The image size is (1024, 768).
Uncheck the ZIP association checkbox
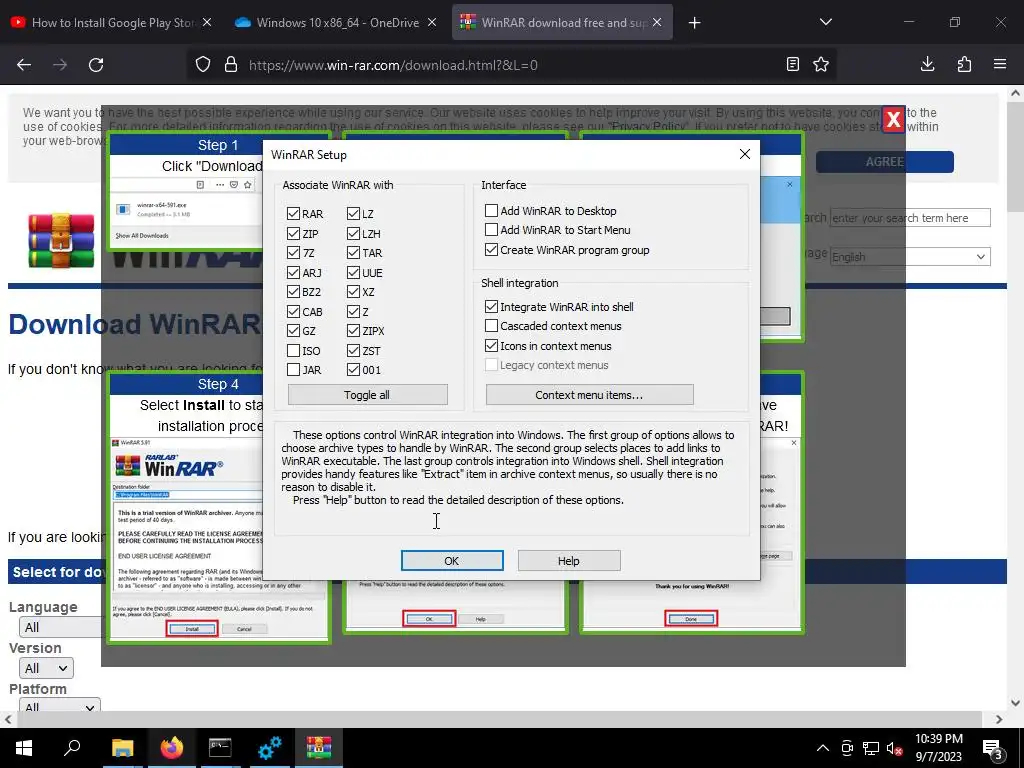(x=293, y=233)
